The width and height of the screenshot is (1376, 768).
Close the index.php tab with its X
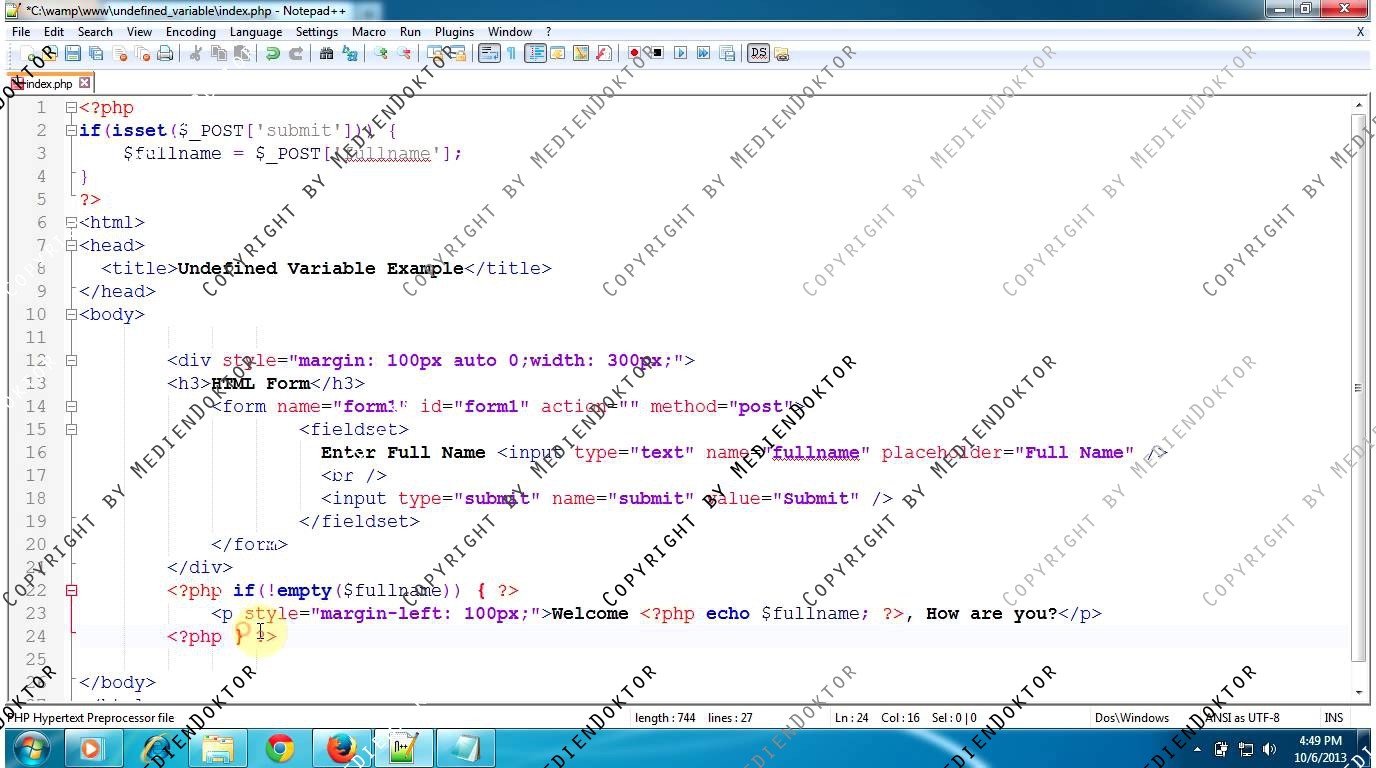tap(85, 83)
